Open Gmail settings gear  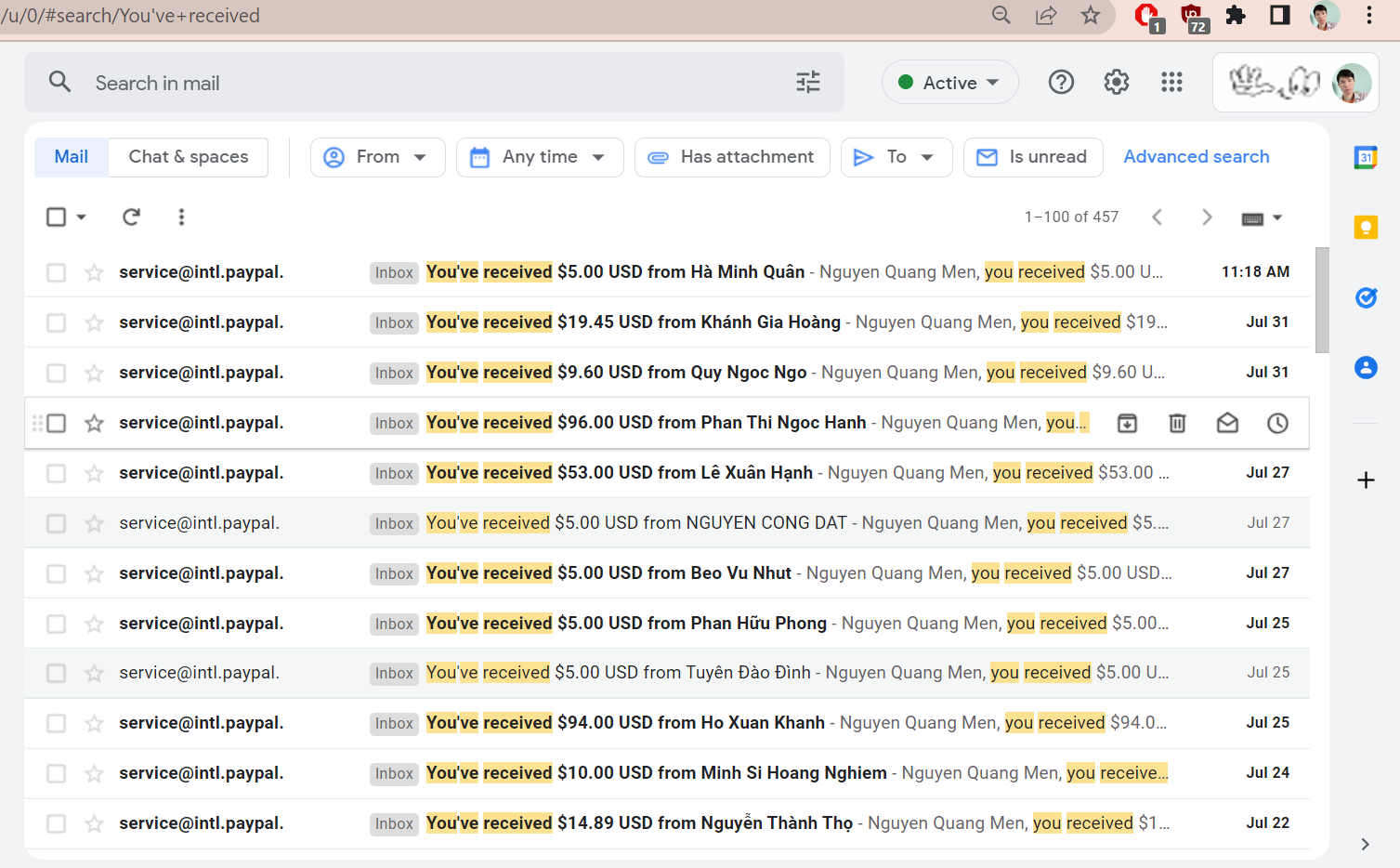click(x=1117, y=83)
